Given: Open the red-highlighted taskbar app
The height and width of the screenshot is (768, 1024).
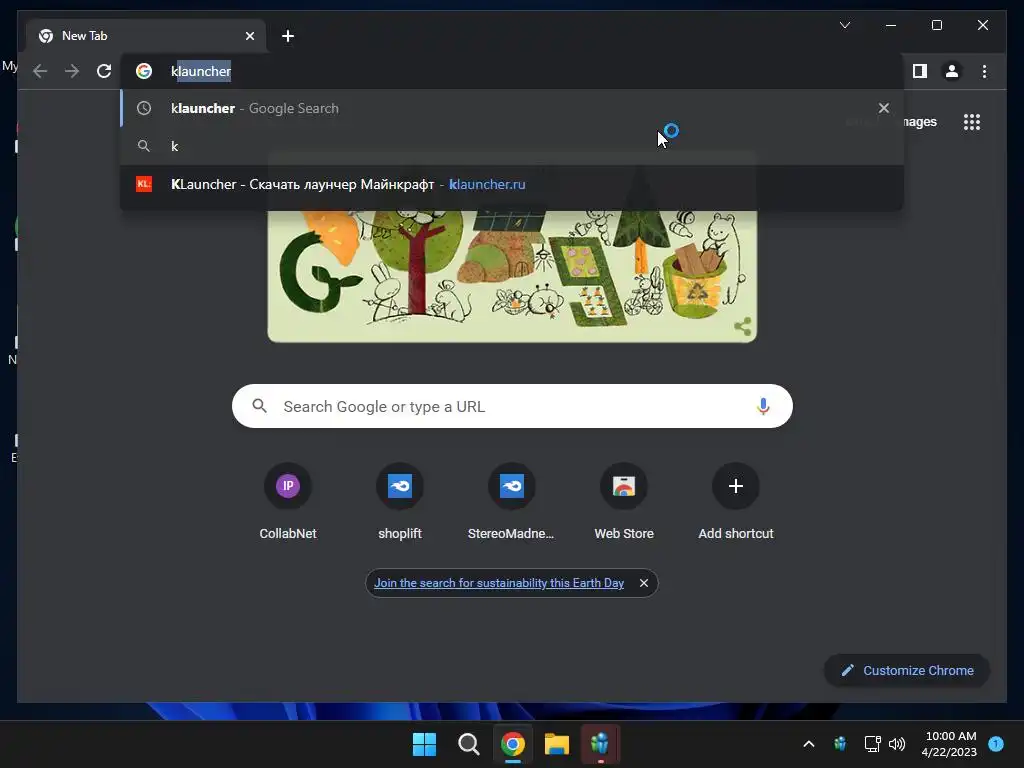Looking at the screenshot, I should pyautogui.click(x=600, y=744).
